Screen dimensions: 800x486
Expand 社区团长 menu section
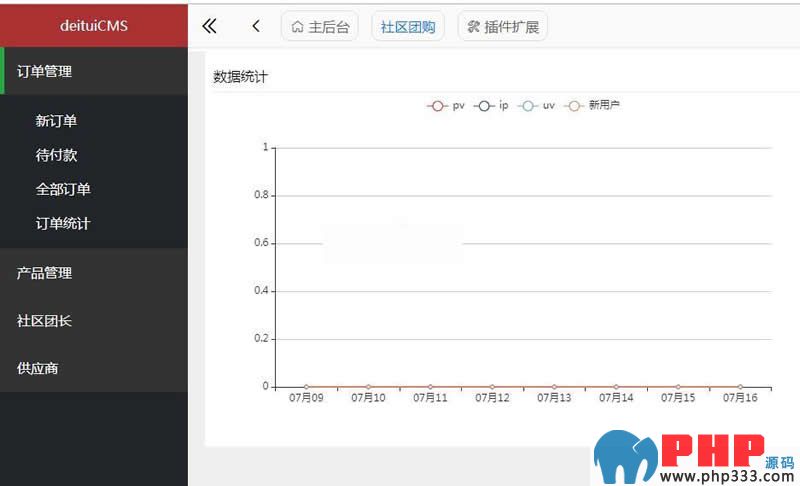click(x=94, y=320)
